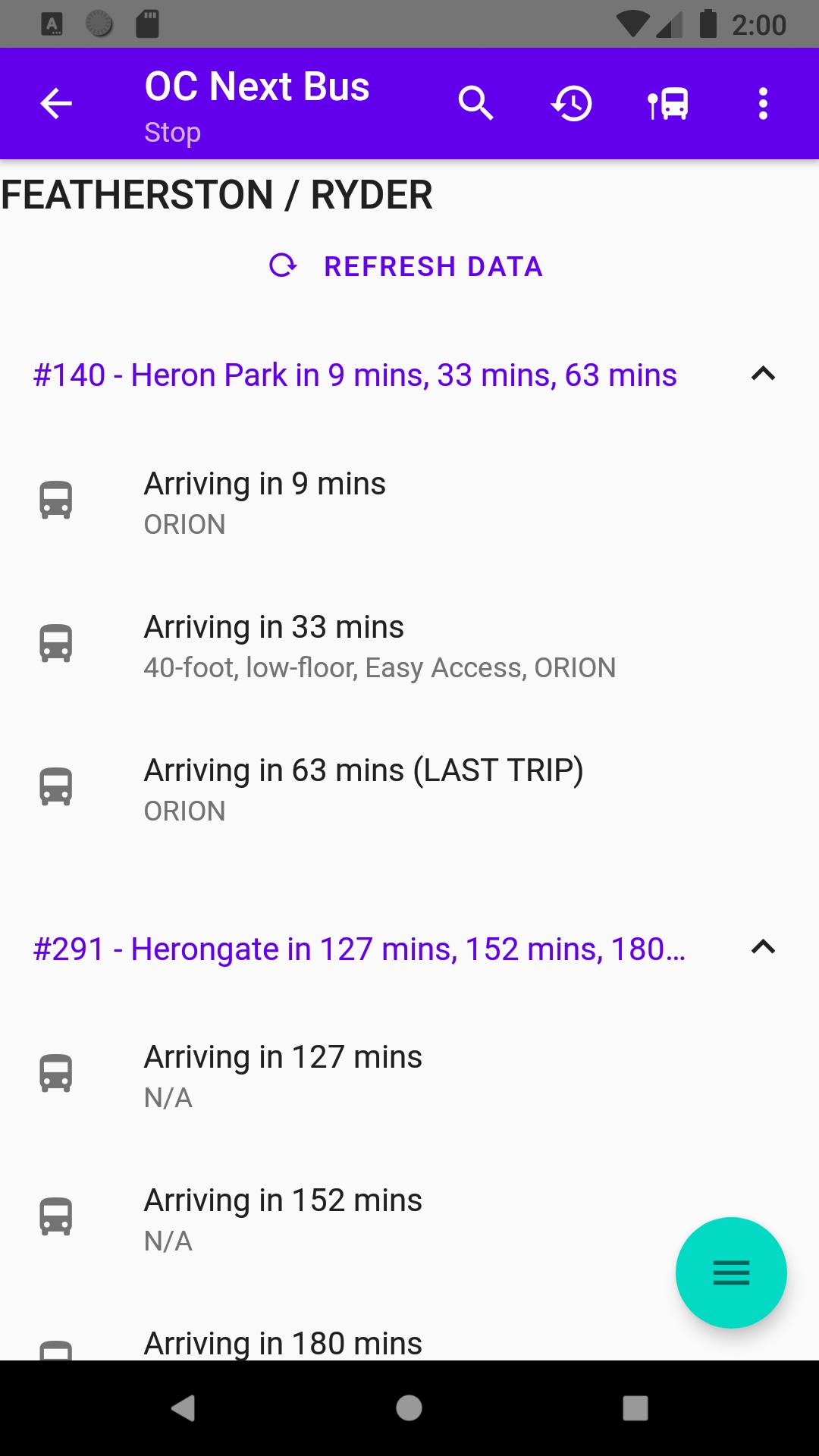
Task: Open Arriving in 63 mins (LAST TRIP) entry
Action: (409, 789)
